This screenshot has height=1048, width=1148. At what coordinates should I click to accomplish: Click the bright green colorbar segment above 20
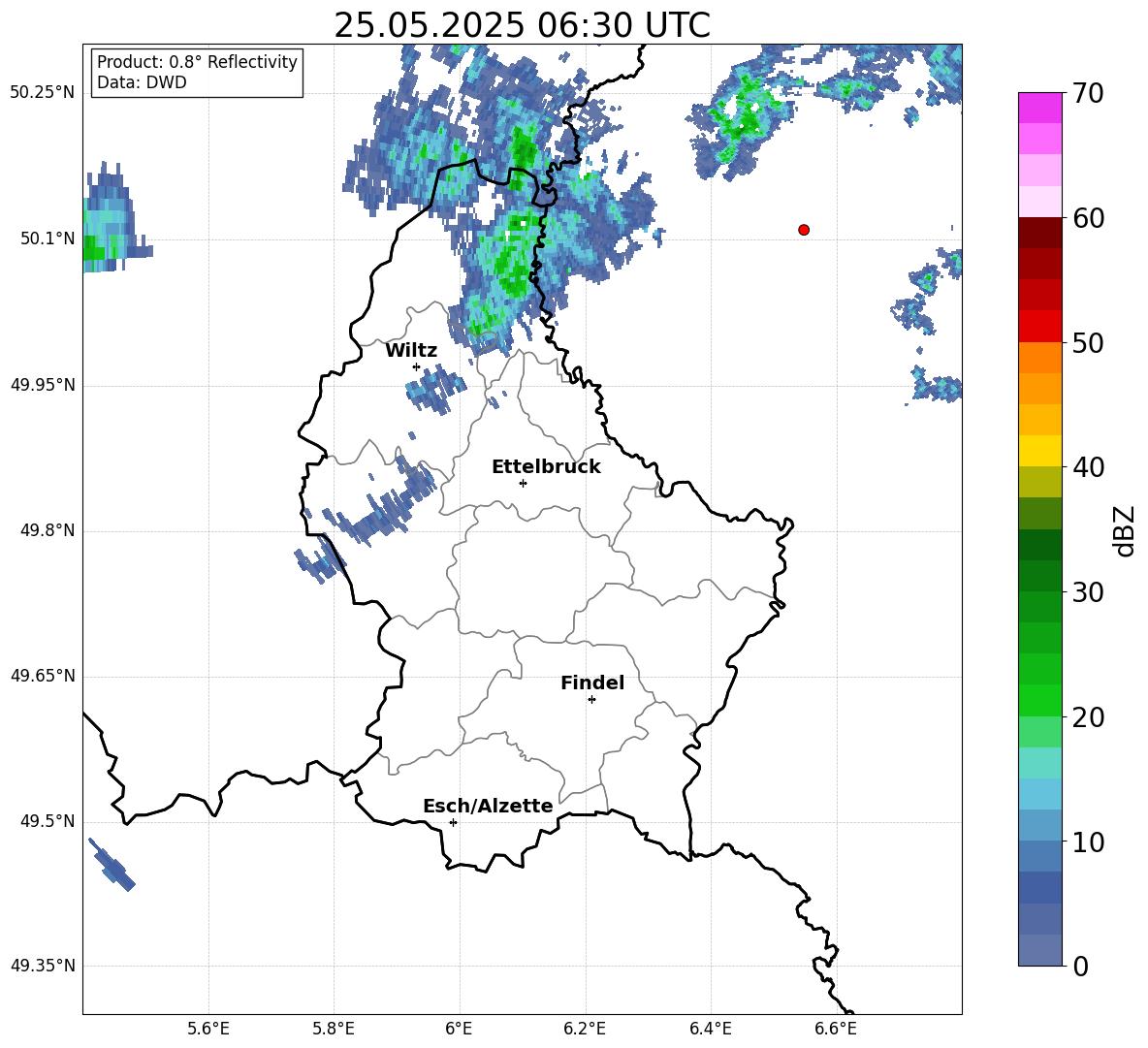tap(1040, 700)
